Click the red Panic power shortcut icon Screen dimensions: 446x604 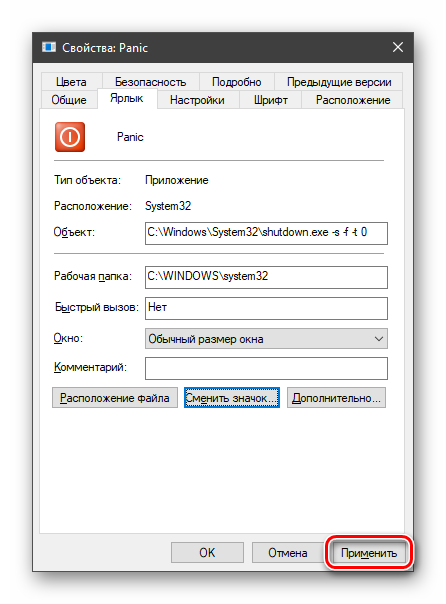click(70, 137)
